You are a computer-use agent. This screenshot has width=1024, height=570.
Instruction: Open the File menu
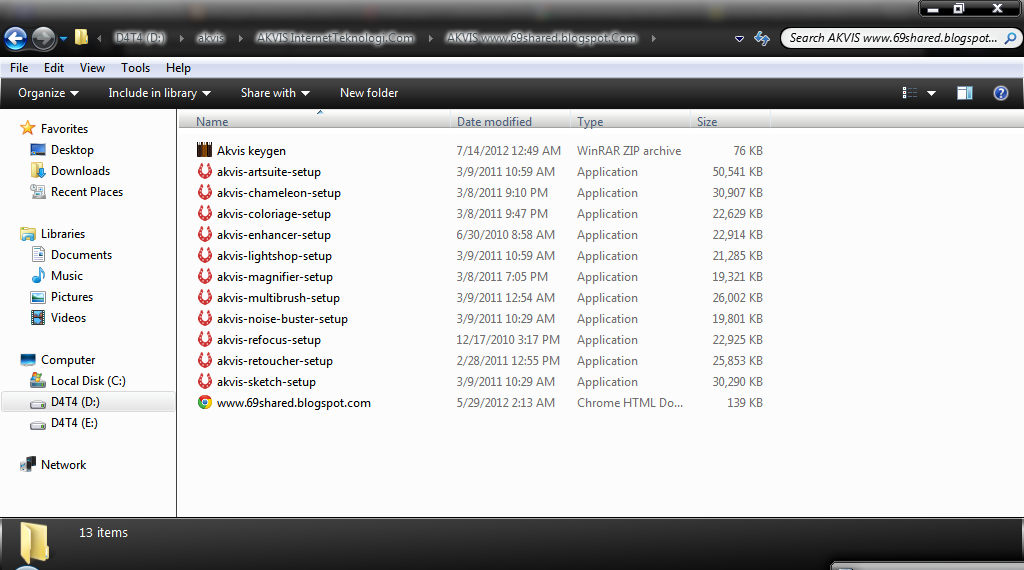[19, 68]
